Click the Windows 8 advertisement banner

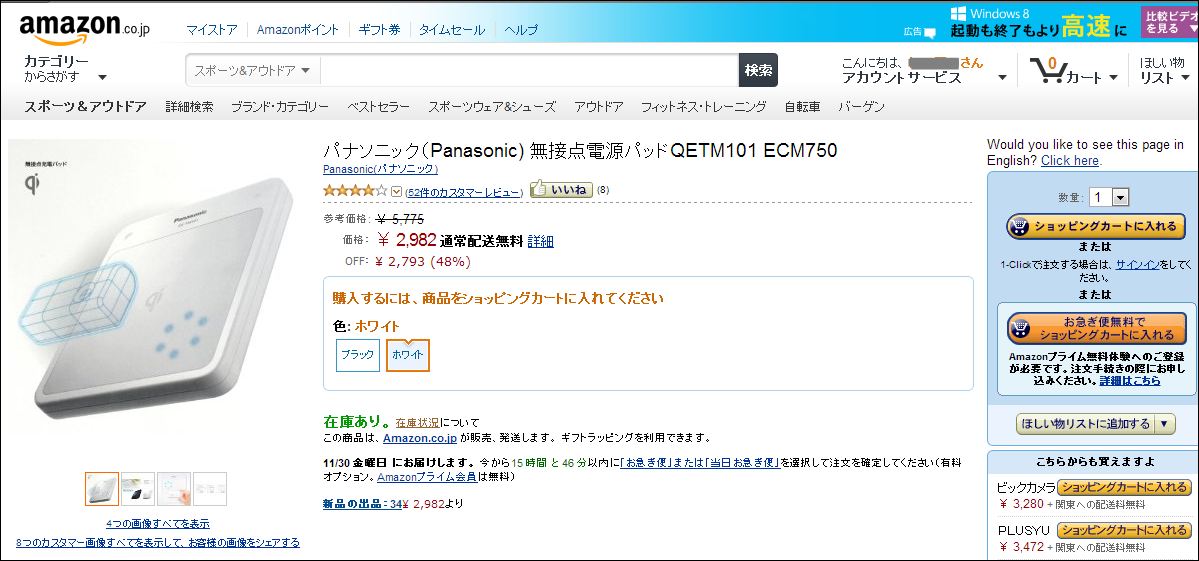pos(1038,22)
